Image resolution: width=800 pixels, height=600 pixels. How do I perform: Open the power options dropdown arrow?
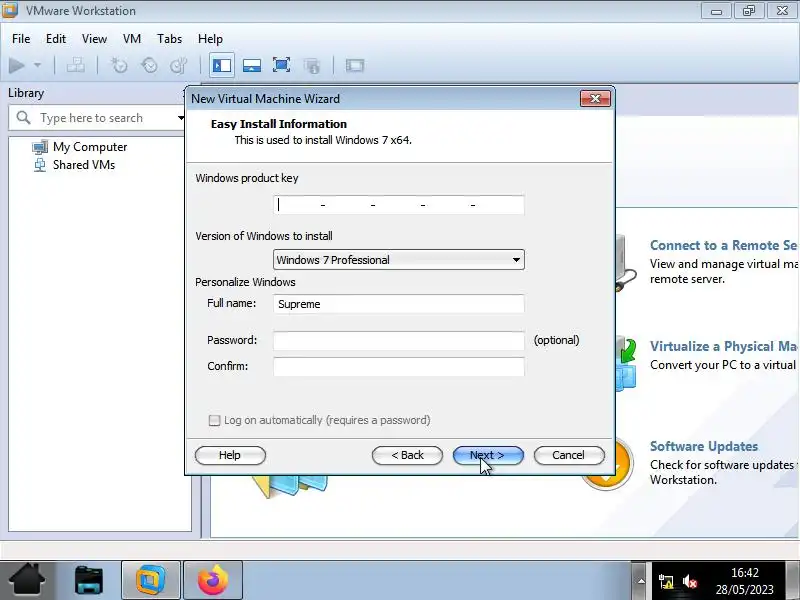click(x=37, y=65)
